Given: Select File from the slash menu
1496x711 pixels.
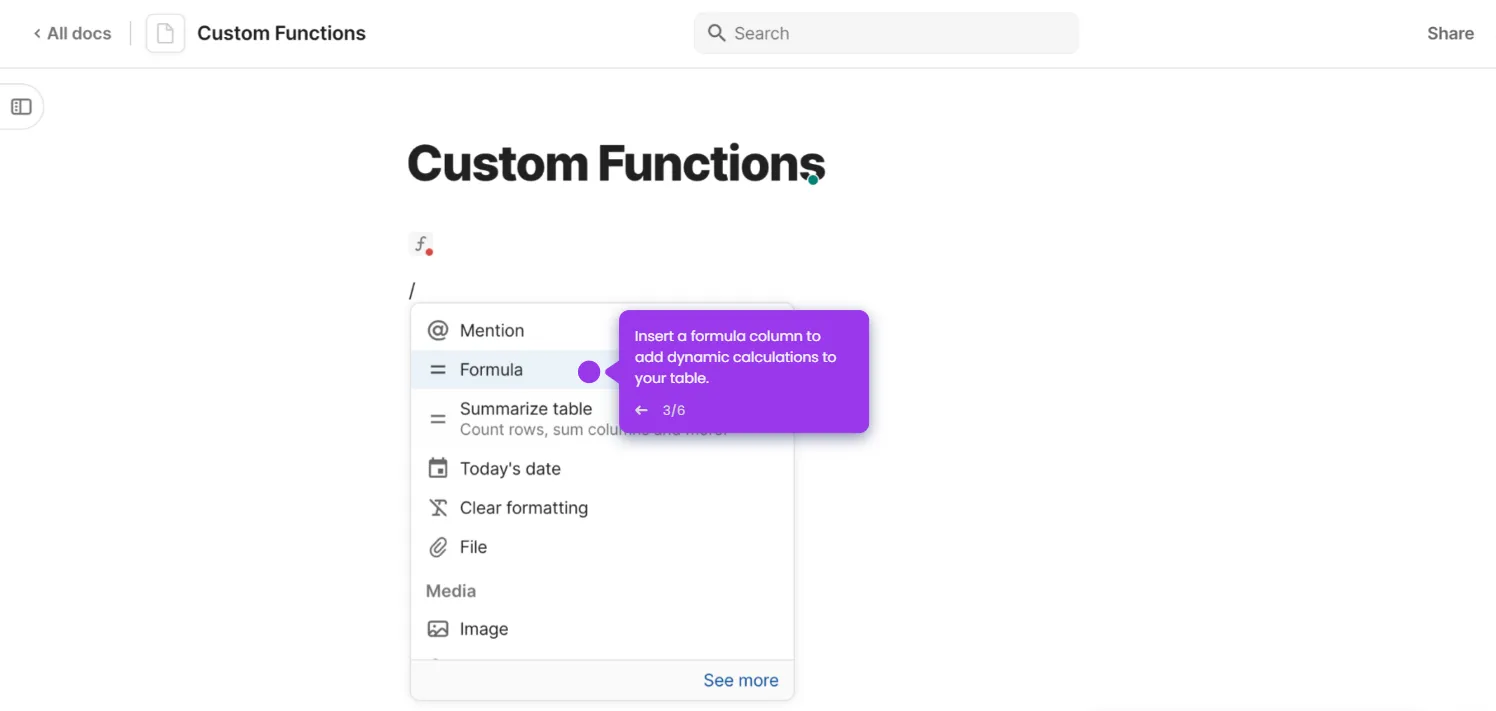Looking at the screenshot, I should (x=602, y=547).
